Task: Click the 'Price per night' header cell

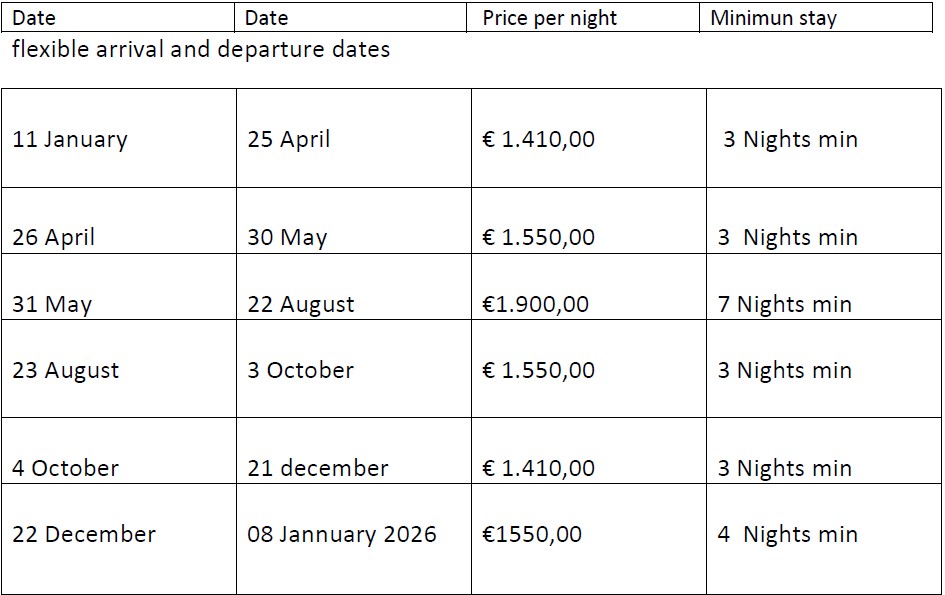Action: 583,17
